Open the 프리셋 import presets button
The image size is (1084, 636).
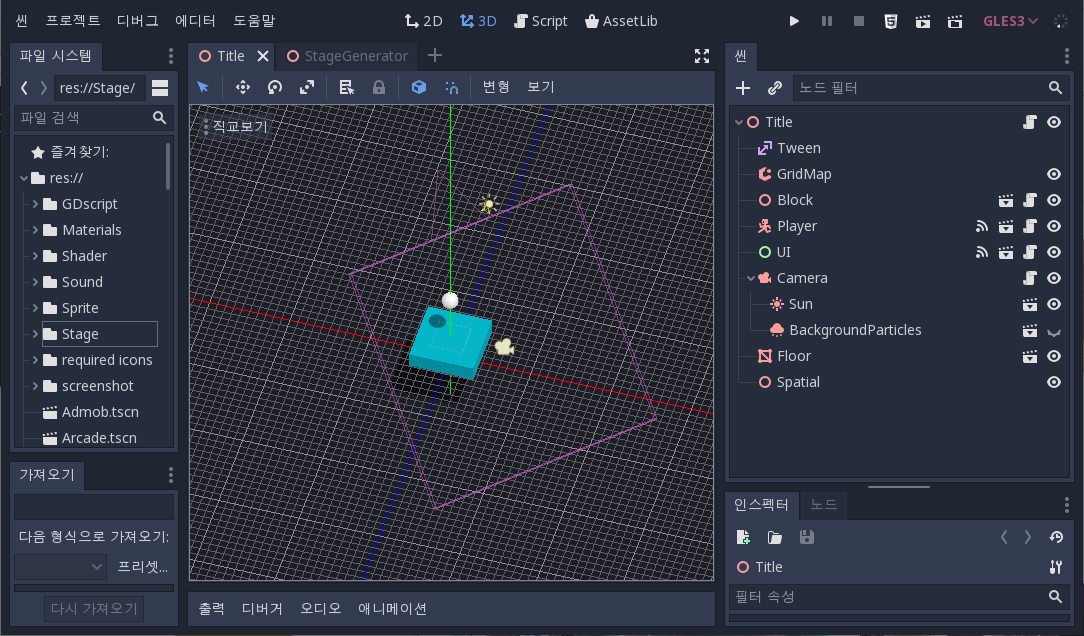[142, 567]
